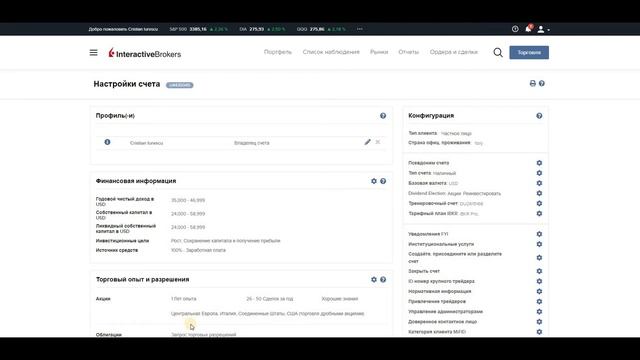Open gear for Привлечение трейдеров
The height and width of the screenshot is (360, 640).
[x=539, y=301]
